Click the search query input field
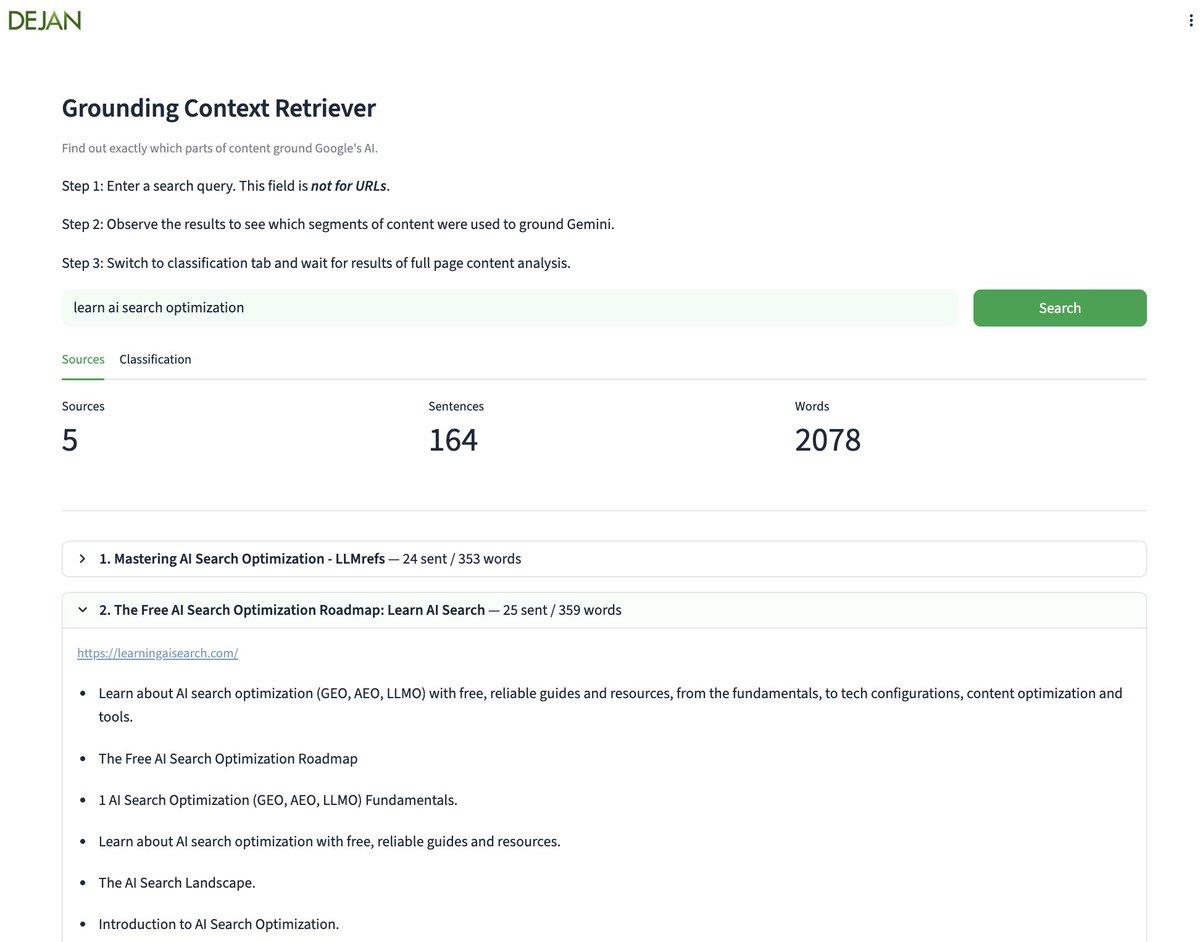The image size is (1200, 942). (509, 308)
